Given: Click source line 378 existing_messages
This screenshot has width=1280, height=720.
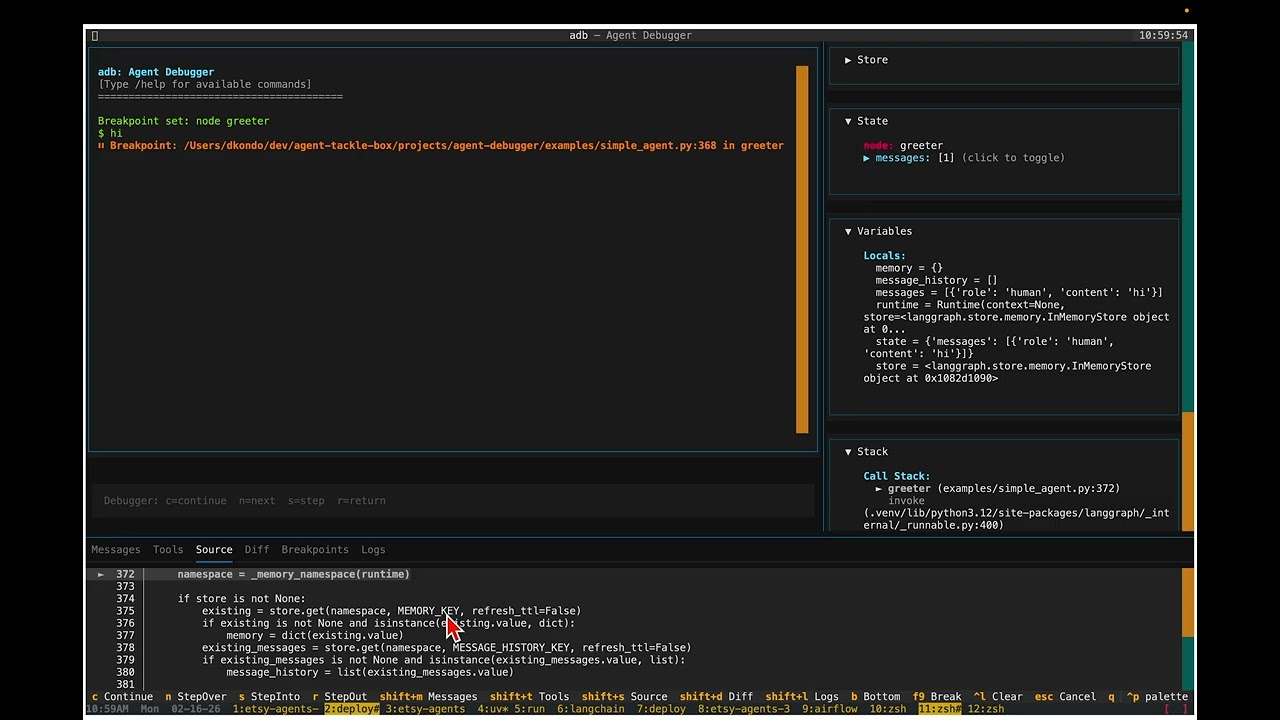Looking at the screenshot, I should pyautogui.click(x=446, y=648).
